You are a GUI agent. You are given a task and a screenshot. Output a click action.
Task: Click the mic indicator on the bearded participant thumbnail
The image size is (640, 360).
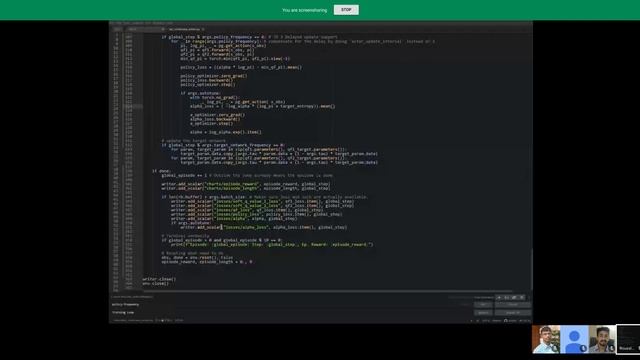click(611, 348)
